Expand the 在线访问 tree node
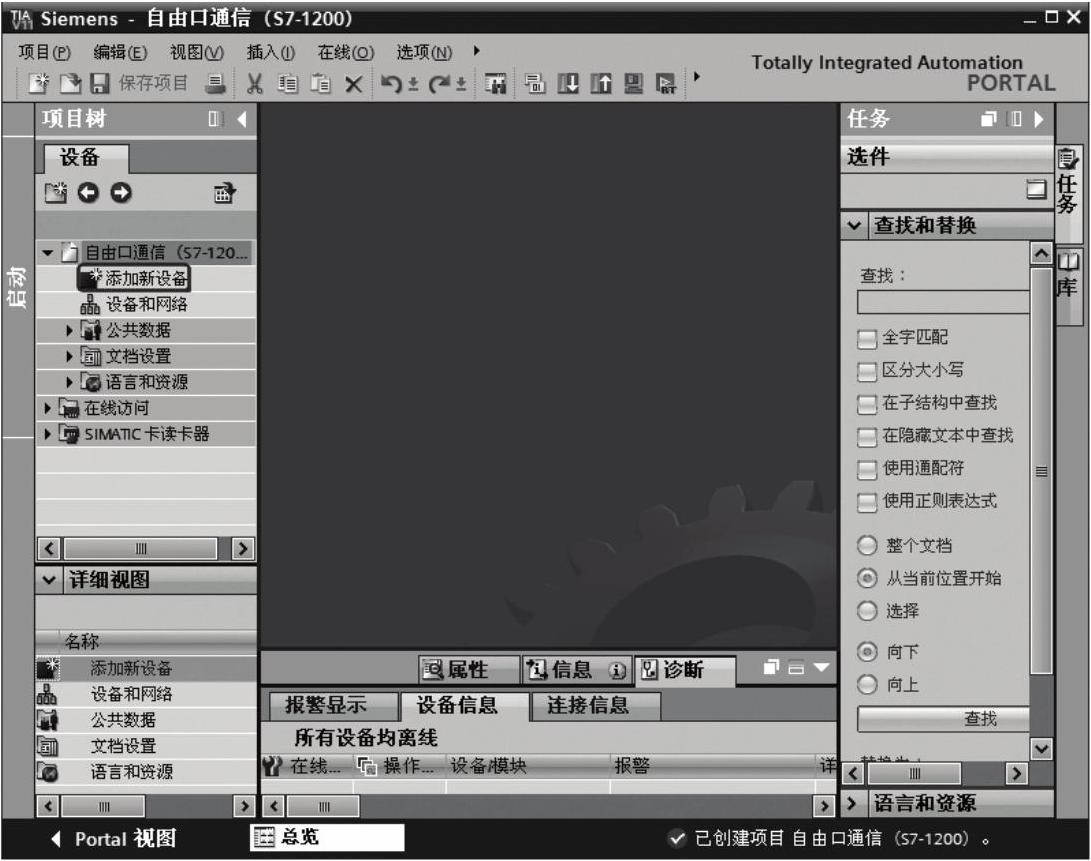This screenshot has width=1091, height=861. click(47, 408)
